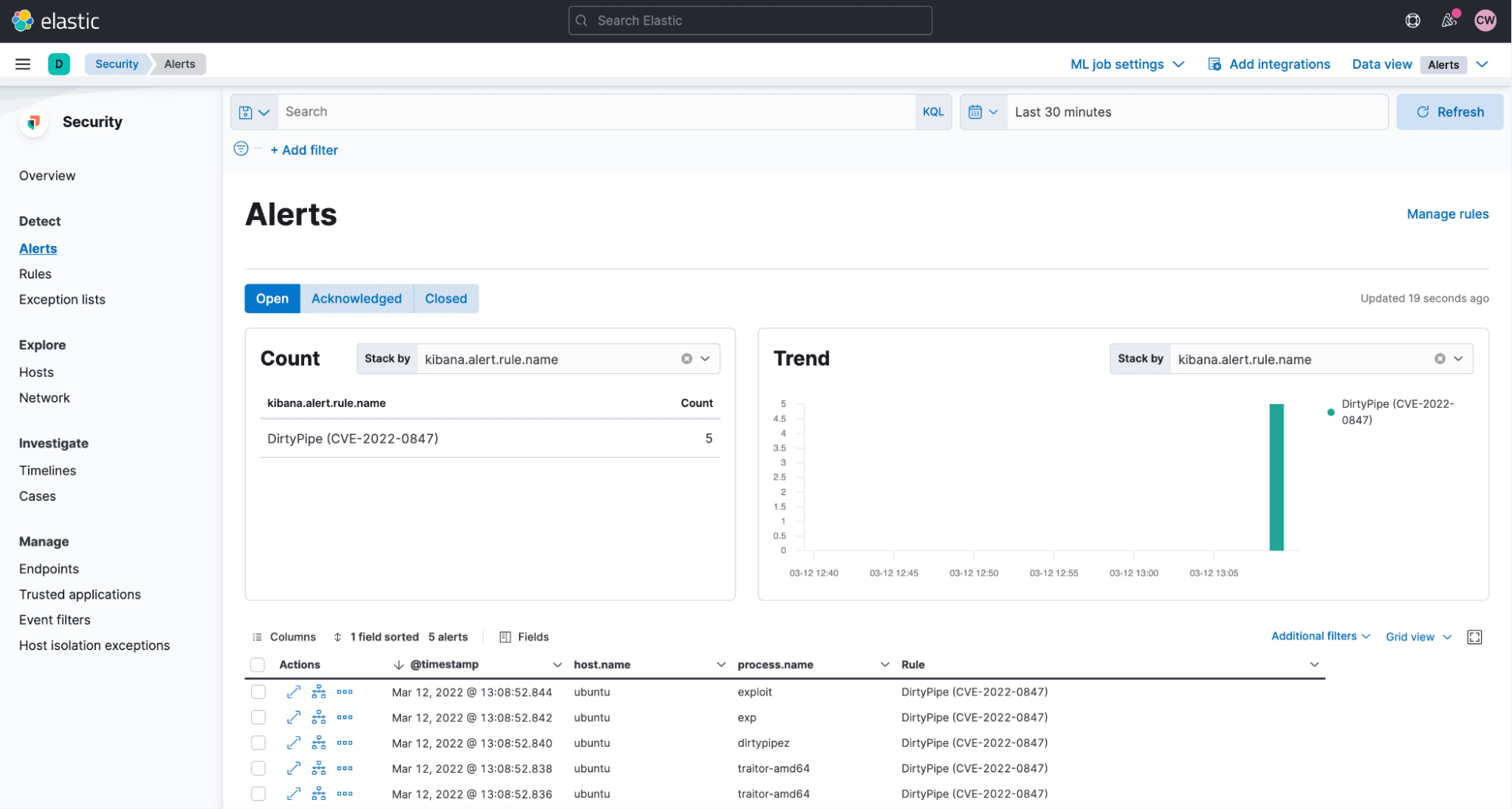This screenshot has height=809, width=1512.
Task: Select the exploit process alert checkbox
Action: [259, 692]
